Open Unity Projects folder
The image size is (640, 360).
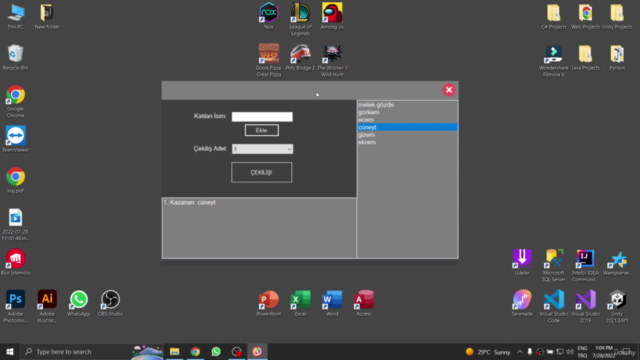617,17
